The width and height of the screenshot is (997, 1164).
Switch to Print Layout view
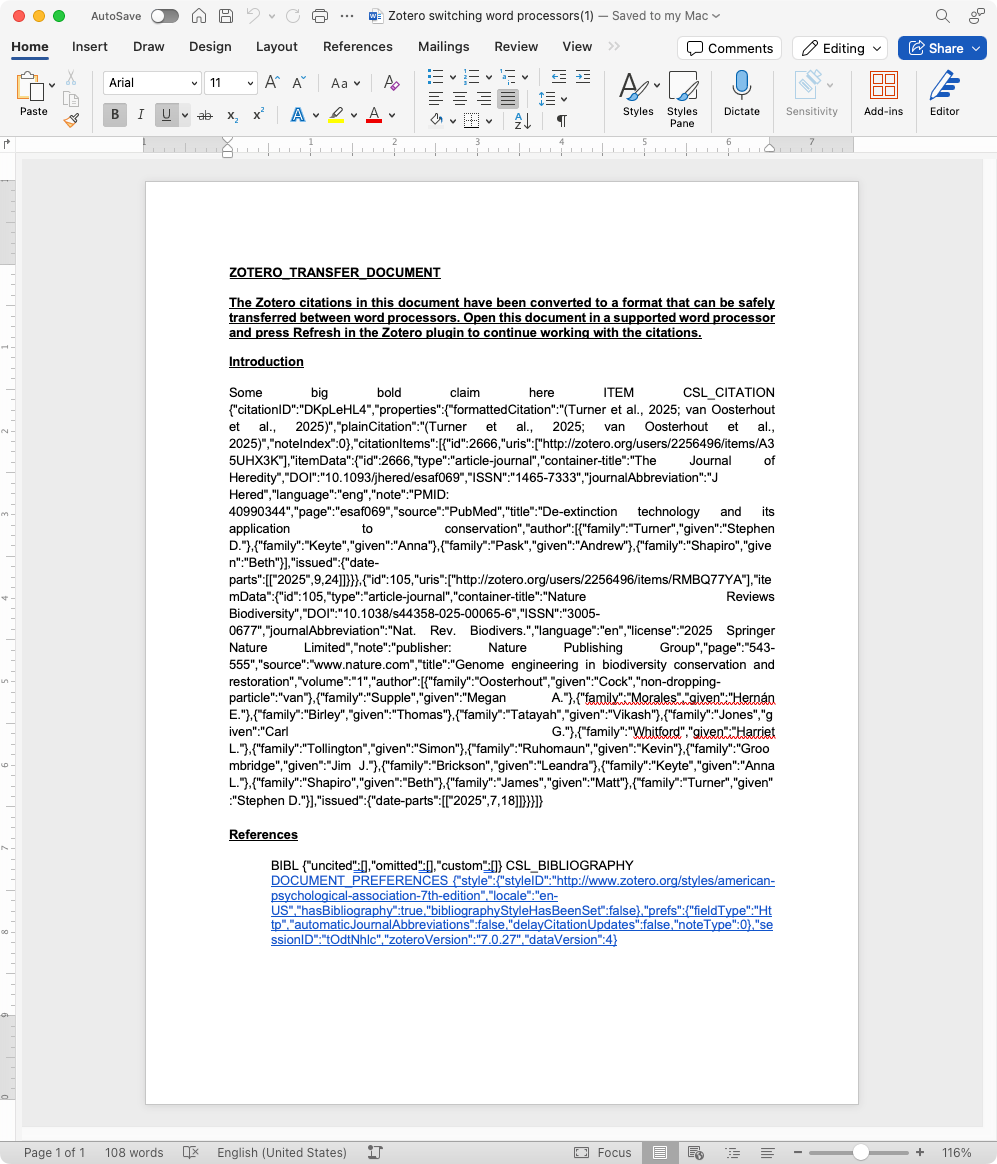(x=659, y=1152)
